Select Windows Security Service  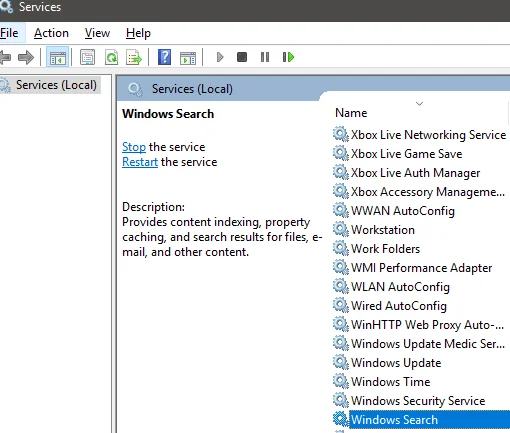coord(418,401)
